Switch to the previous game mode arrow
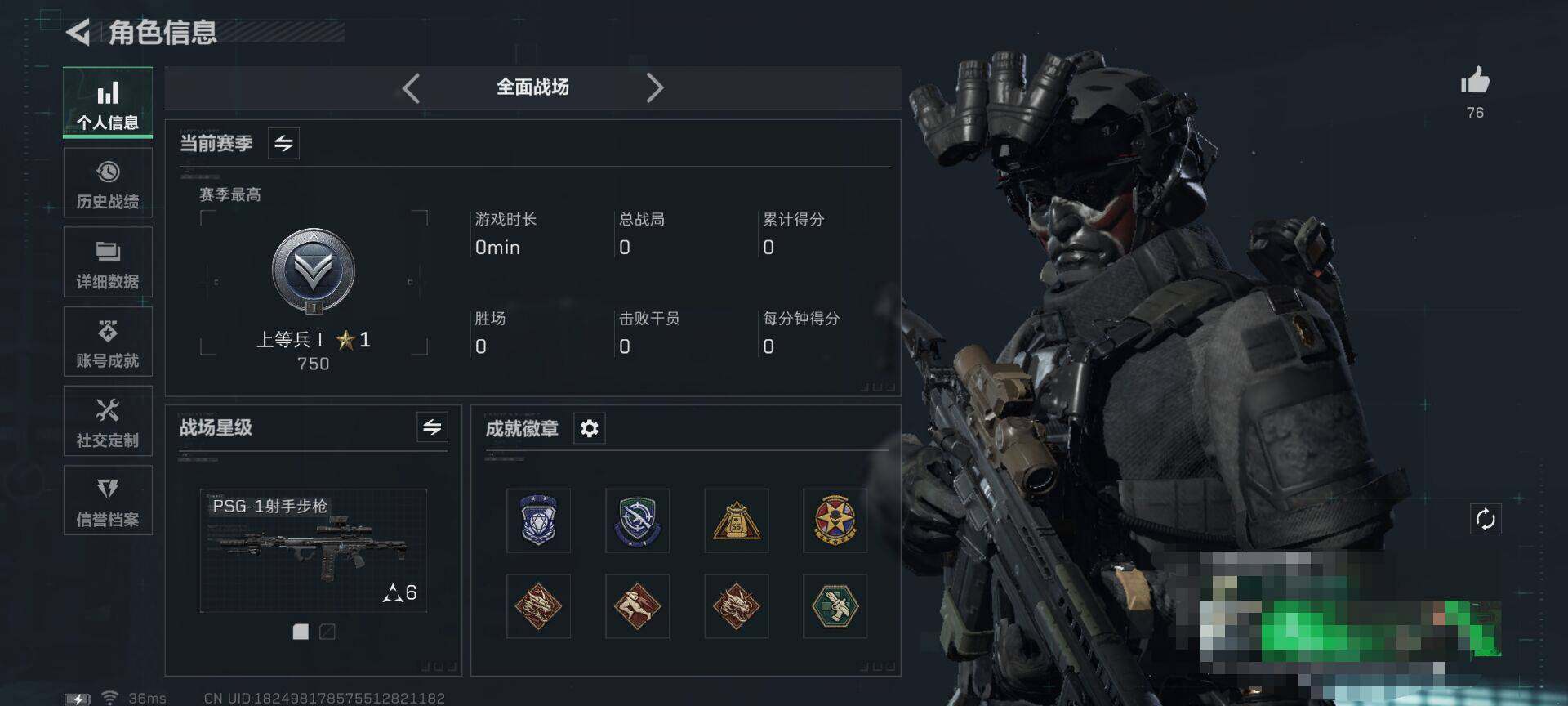 [412, 87]
